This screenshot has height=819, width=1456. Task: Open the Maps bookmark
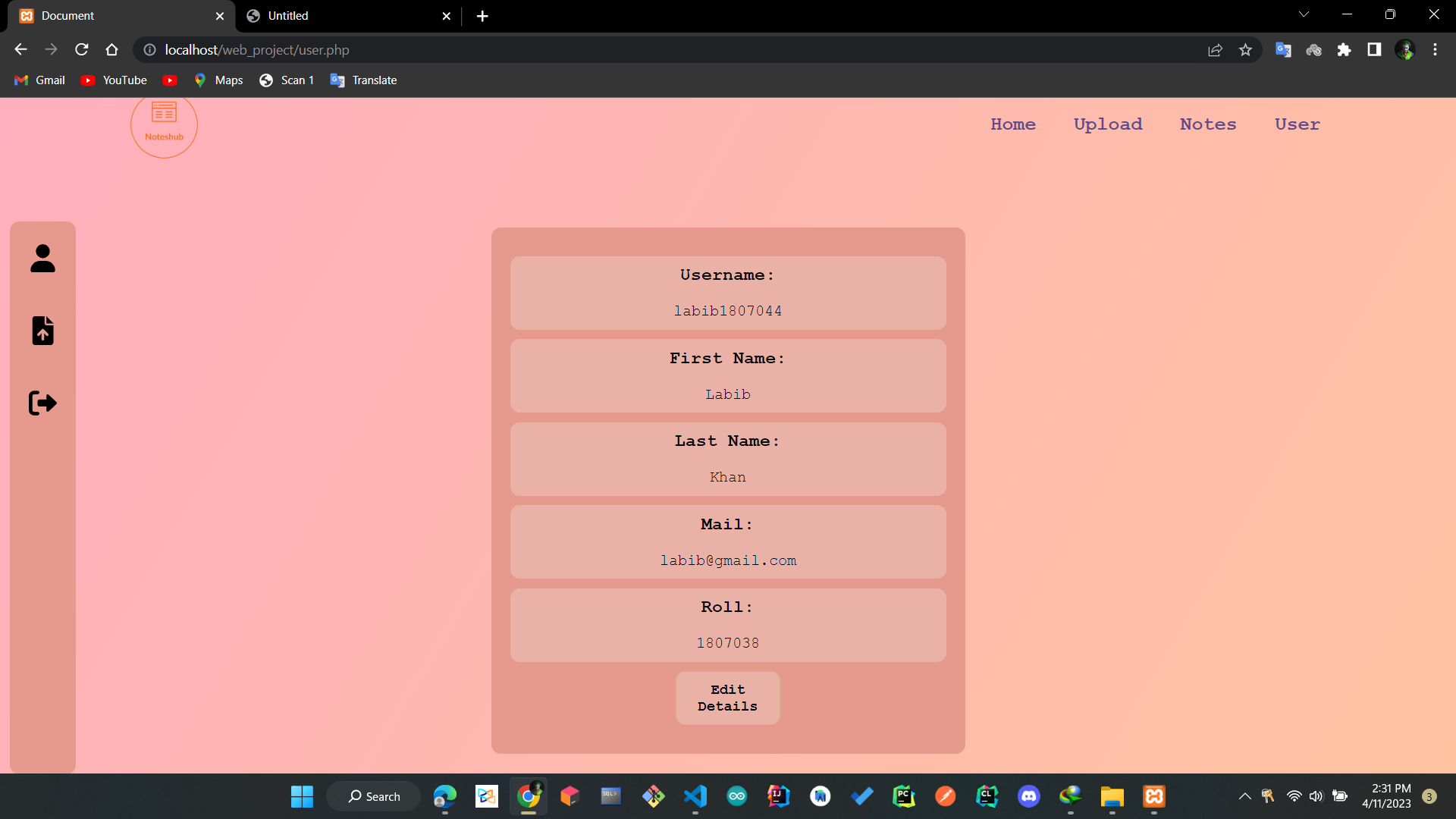click(218, 80)
